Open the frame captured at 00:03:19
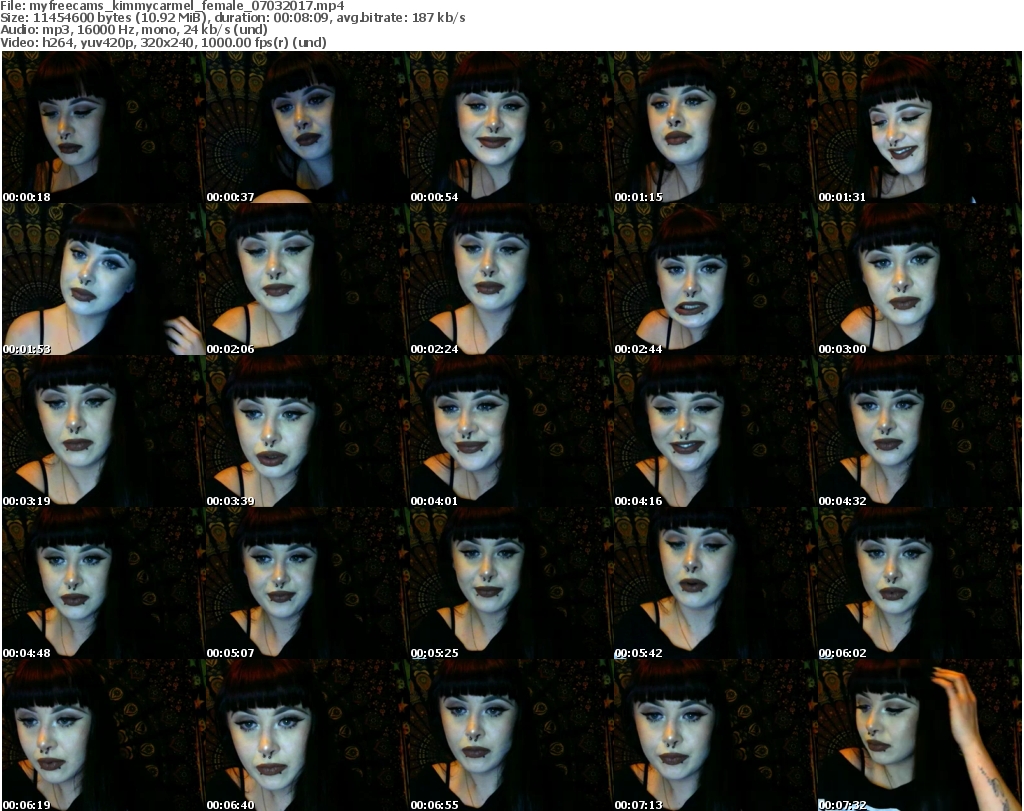This screenshot has height=811, width=1024. [104, 431]
